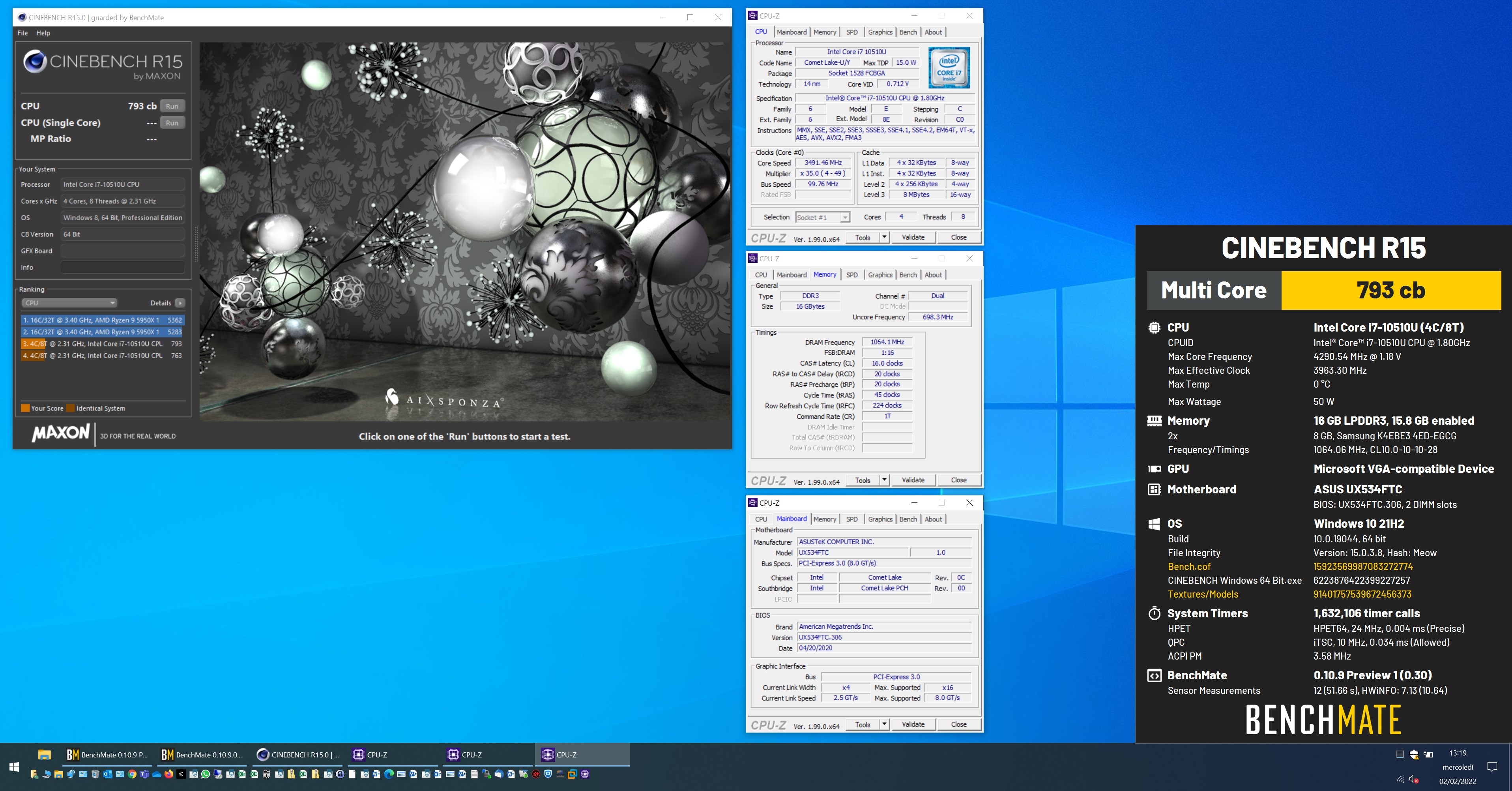Screen dimensions: 1512x791
Task: Click Close in the top CPU-Z window
Action: [x=958, y=237]
